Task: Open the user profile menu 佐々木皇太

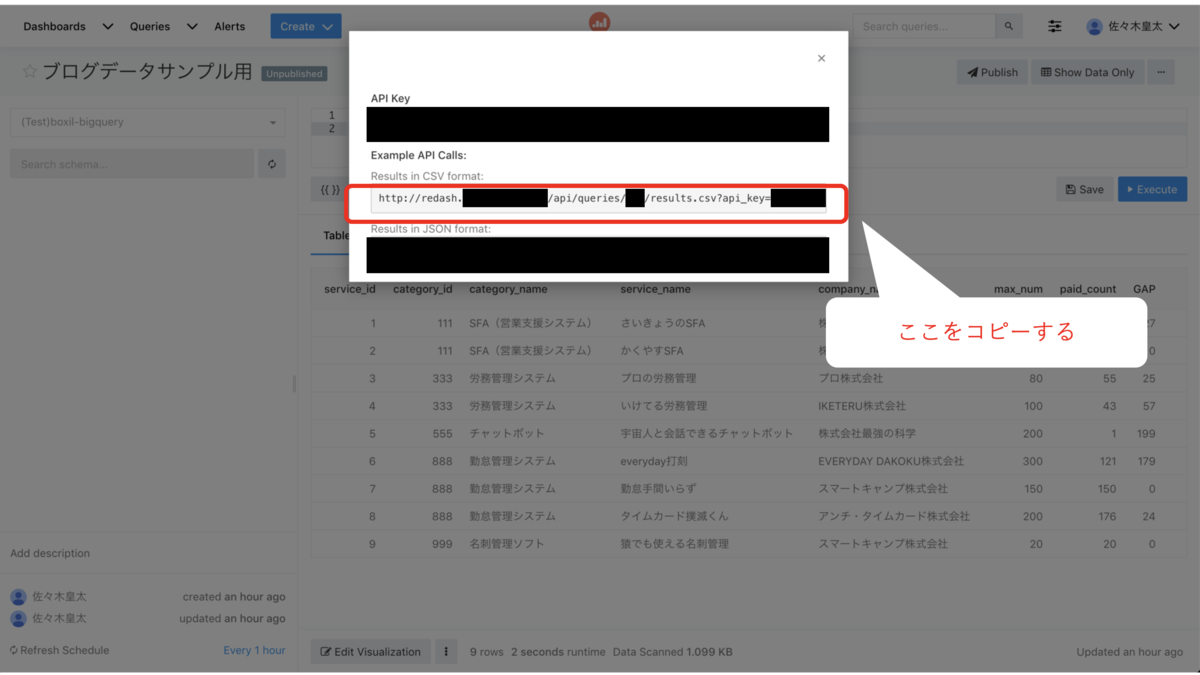Action: (1133, 27)
